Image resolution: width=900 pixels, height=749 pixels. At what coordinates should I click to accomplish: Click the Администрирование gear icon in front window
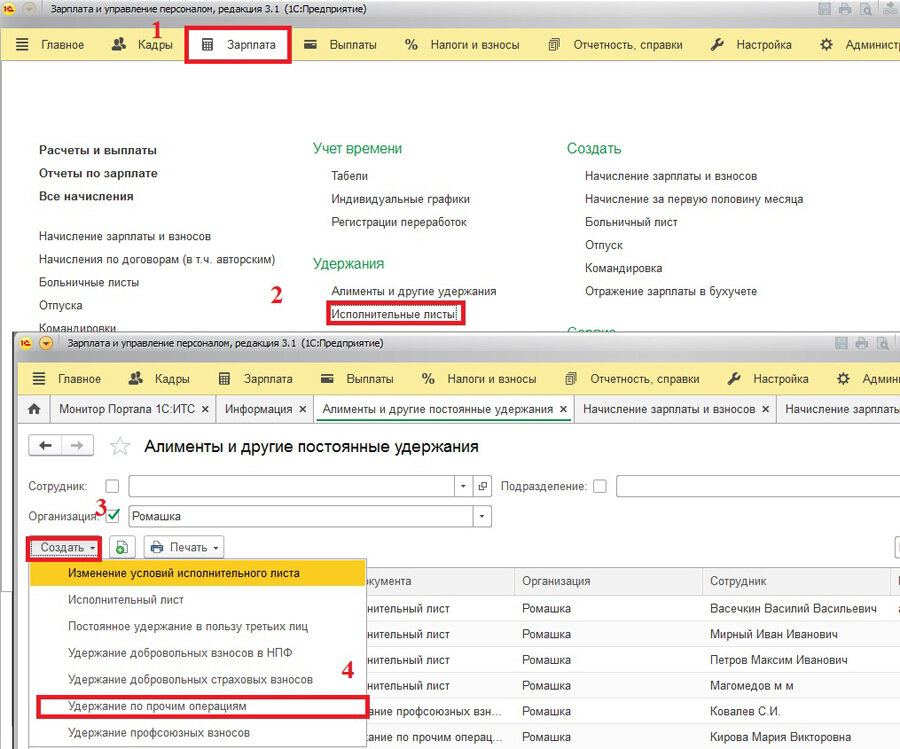point(843,379)
